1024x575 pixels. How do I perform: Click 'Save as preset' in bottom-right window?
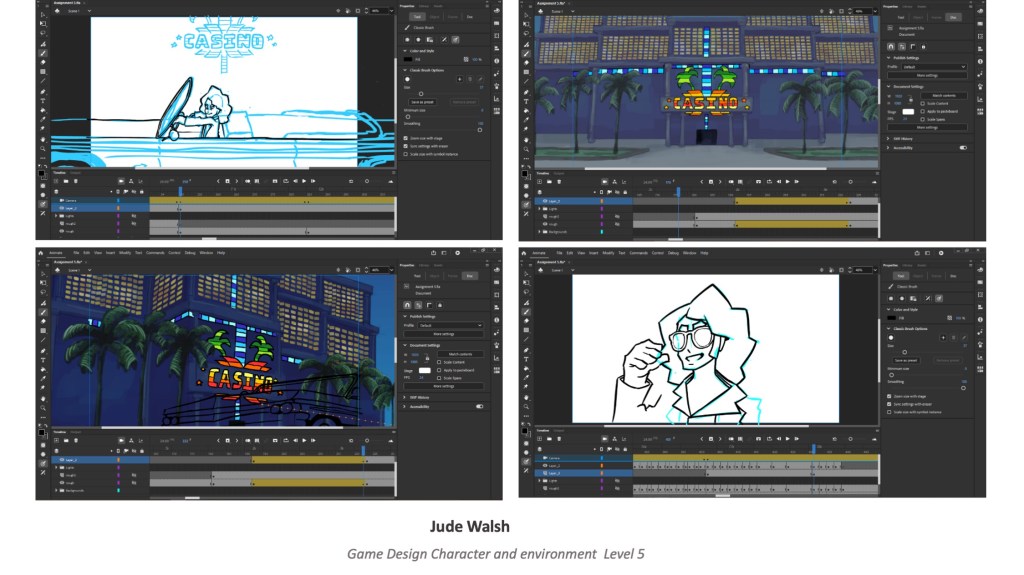pos(906,360)
